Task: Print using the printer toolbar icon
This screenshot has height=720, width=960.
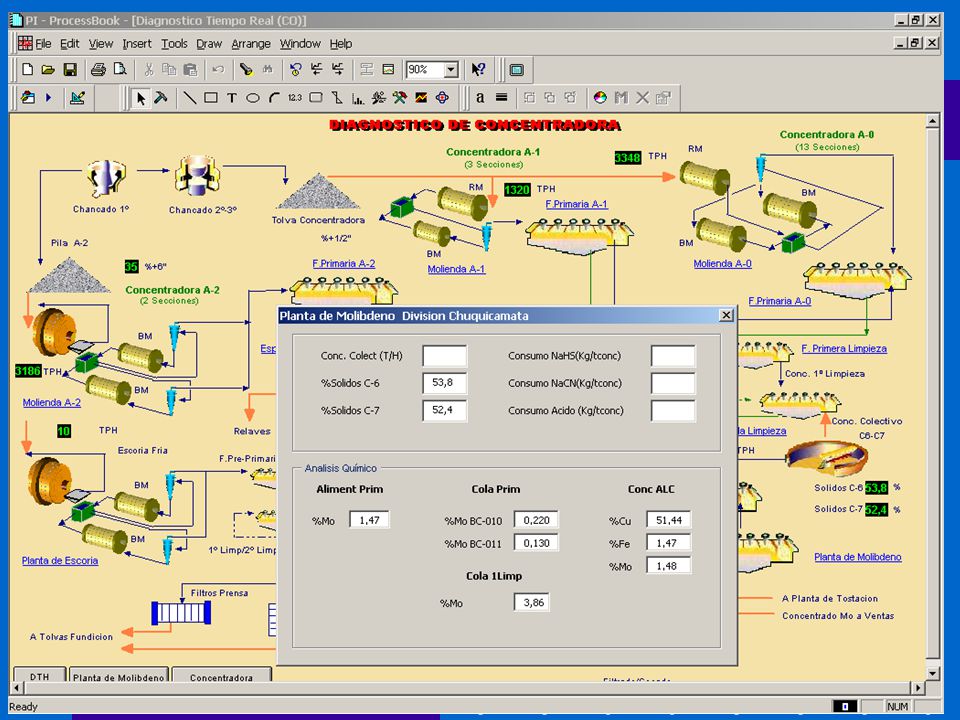Action: click(98, 70)
